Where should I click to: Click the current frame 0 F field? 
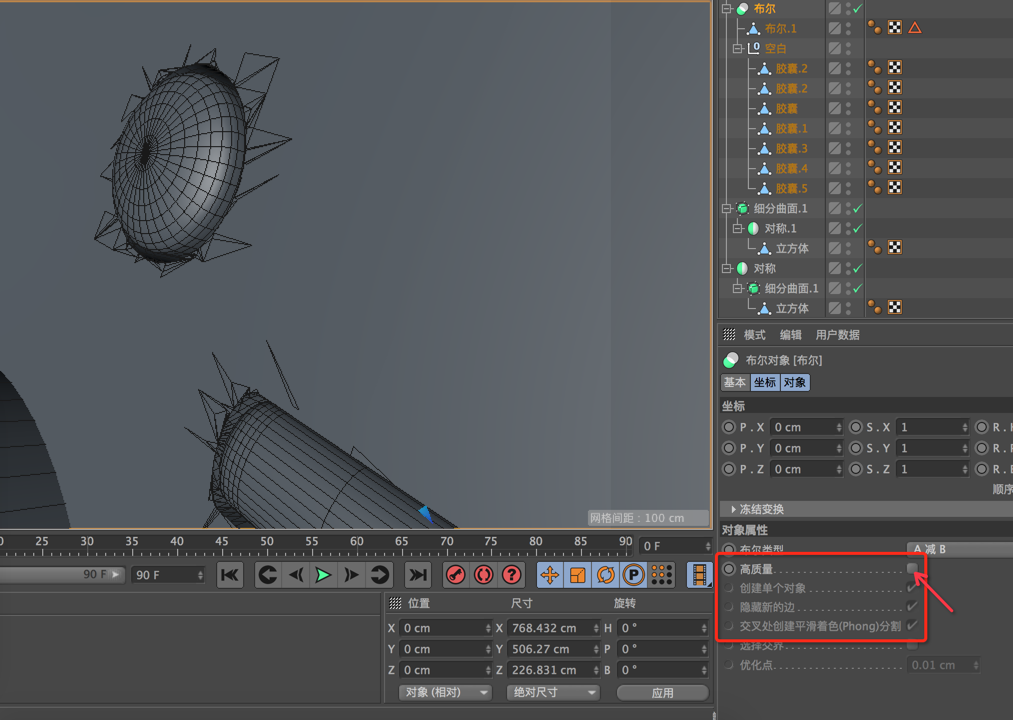(676, 546)
